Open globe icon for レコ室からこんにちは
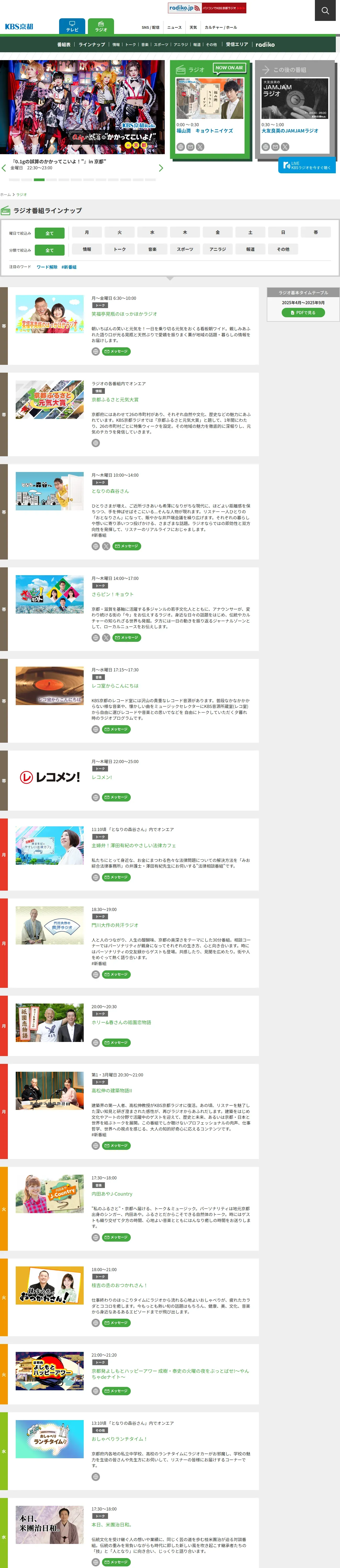Screen dimensions: 340x1568 [96, 729]
